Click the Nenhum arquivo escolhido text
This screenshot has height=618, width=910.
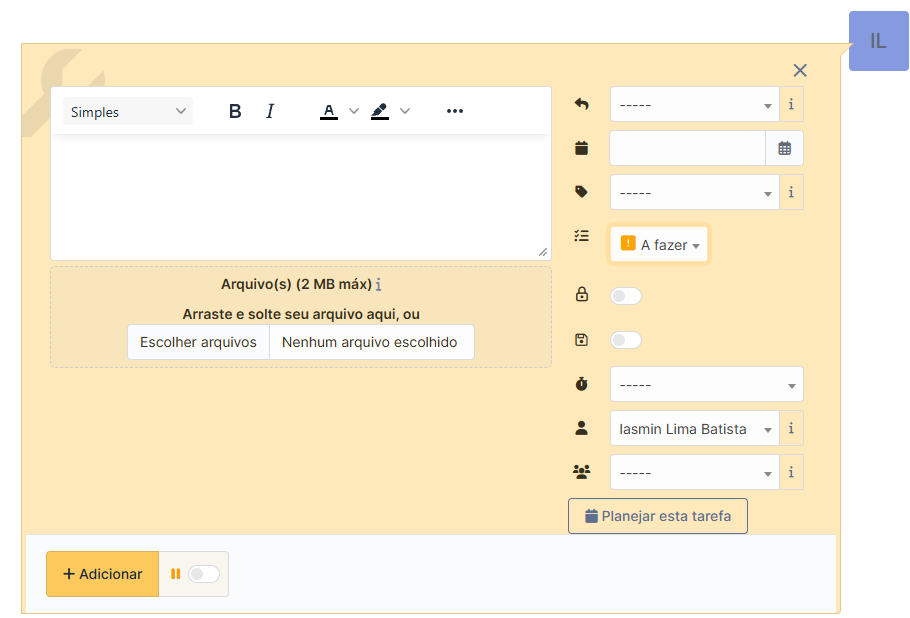(370, 342)
